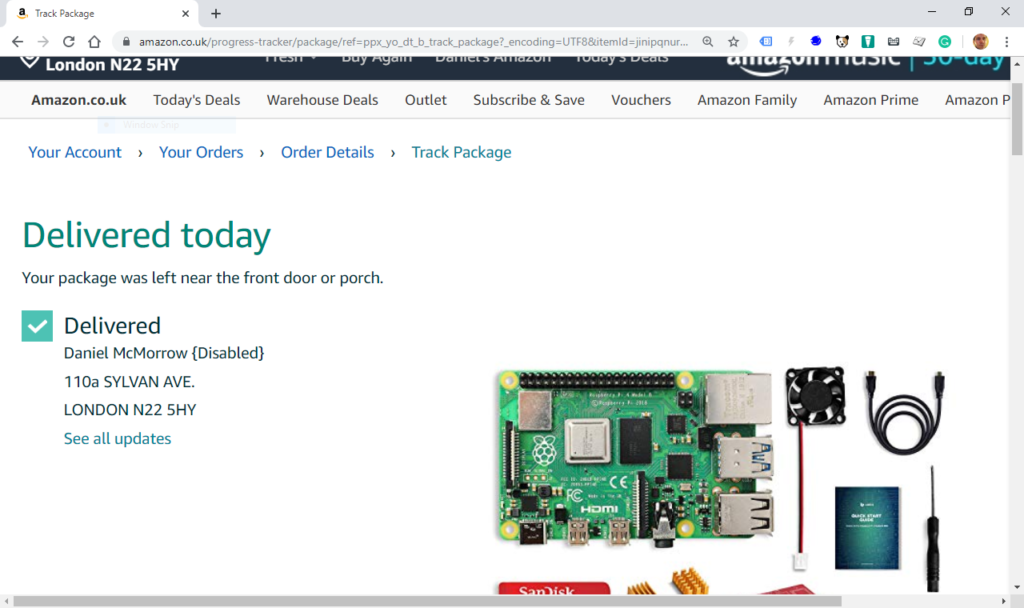
Task: Open the grey checkmark extension icon
Action: click(919, 42)
